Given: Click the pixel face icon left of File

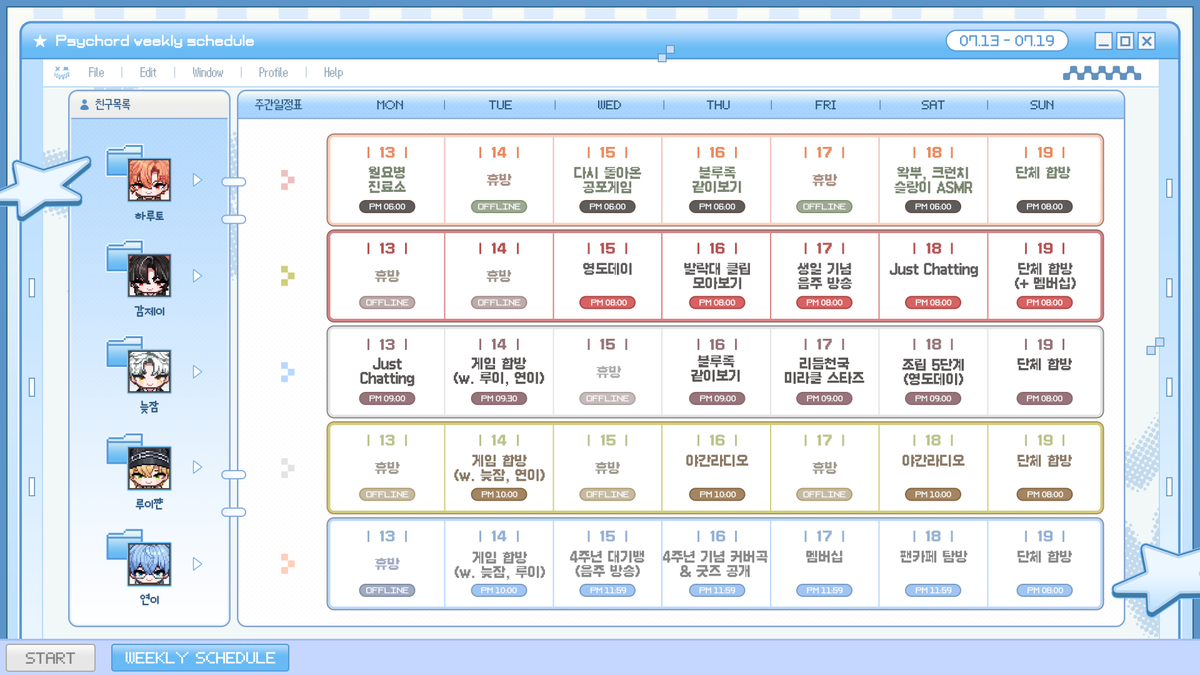Looking at the screenshot, I should (62, 72).
